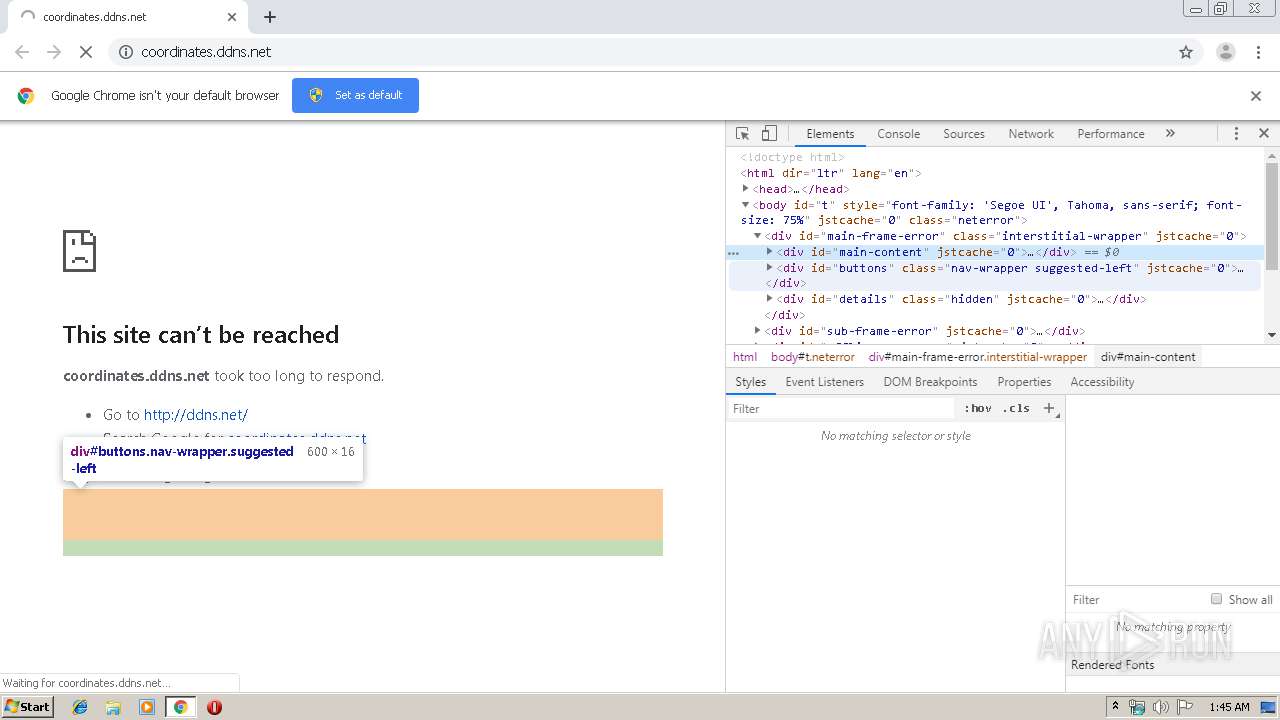The image size is (1280, 720).
Task: Click the Elements panel scroll down arrow
Action: 1272,335
